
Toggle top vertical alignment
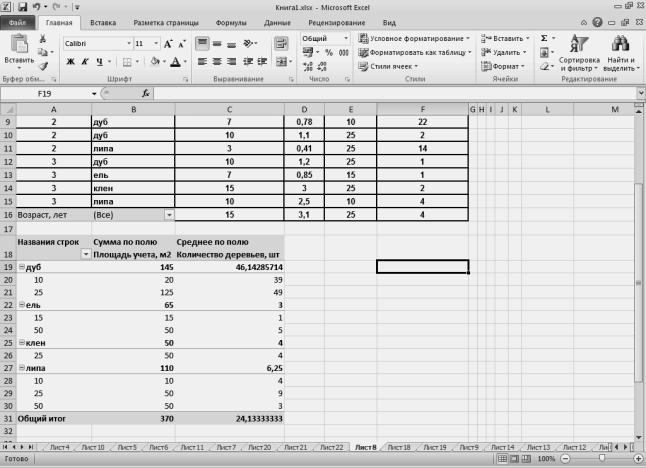[x=202, y=43]
